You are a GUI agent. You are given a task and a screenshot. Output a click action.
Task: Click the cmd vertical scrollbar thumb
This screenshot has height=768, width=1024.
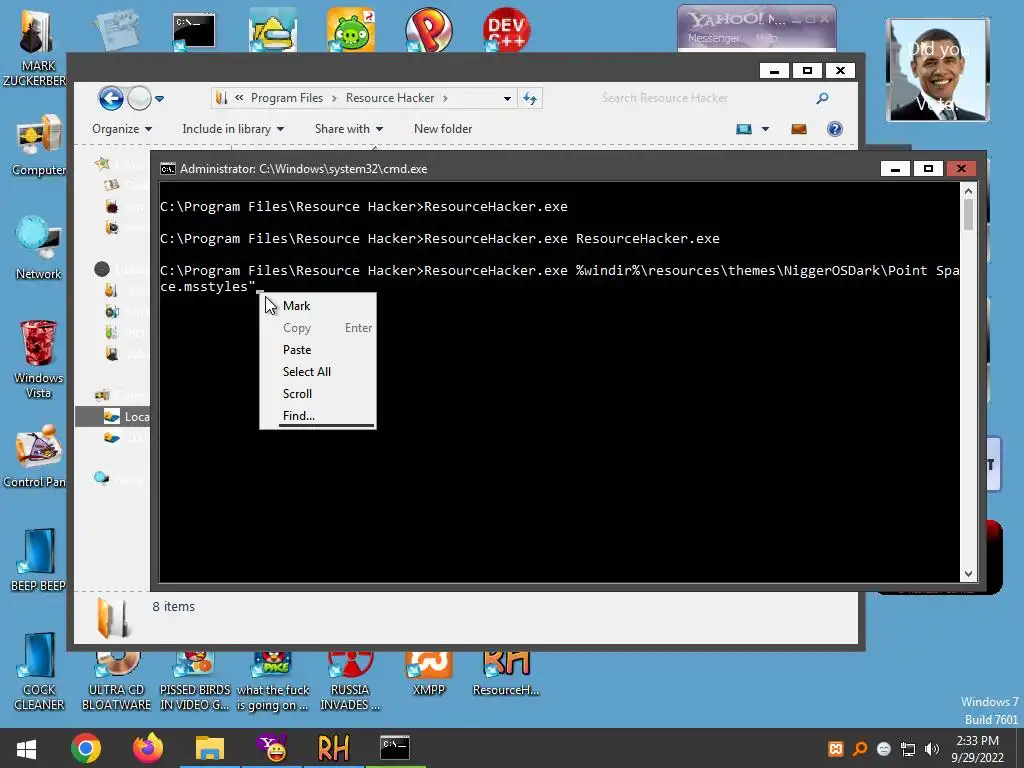(x=968, y=214)
